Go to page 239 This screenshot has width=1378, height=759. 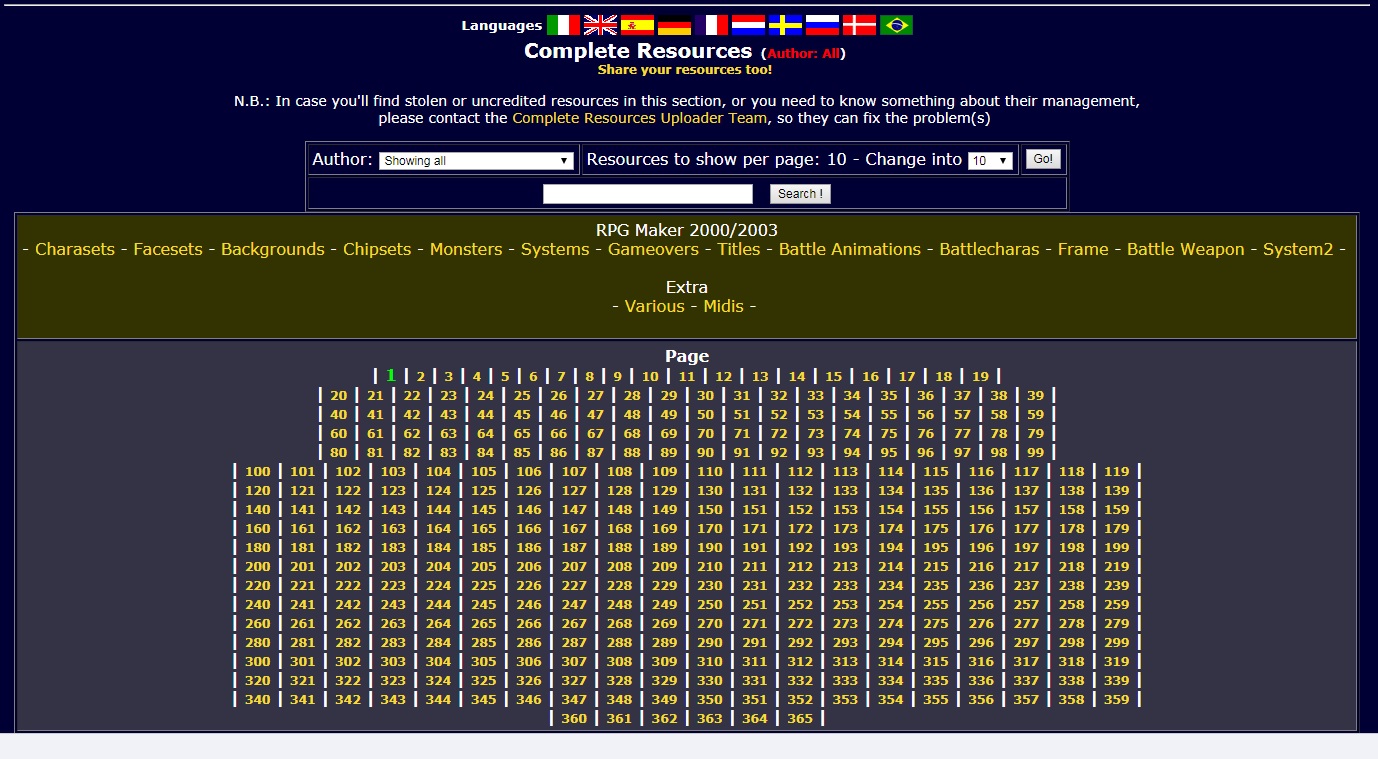(x=1117, y=586)
